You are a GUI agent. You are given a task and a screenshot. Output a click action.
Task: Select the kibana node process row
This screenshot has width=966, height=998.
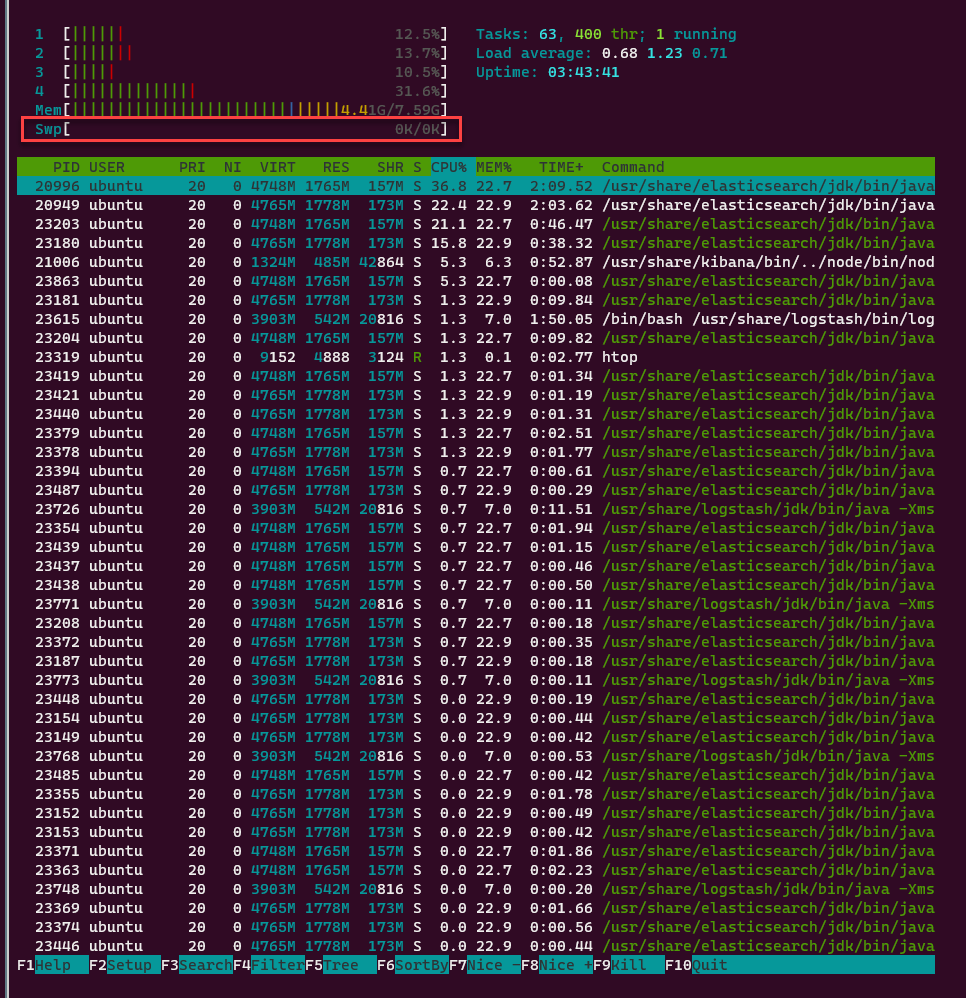(476, 262)
